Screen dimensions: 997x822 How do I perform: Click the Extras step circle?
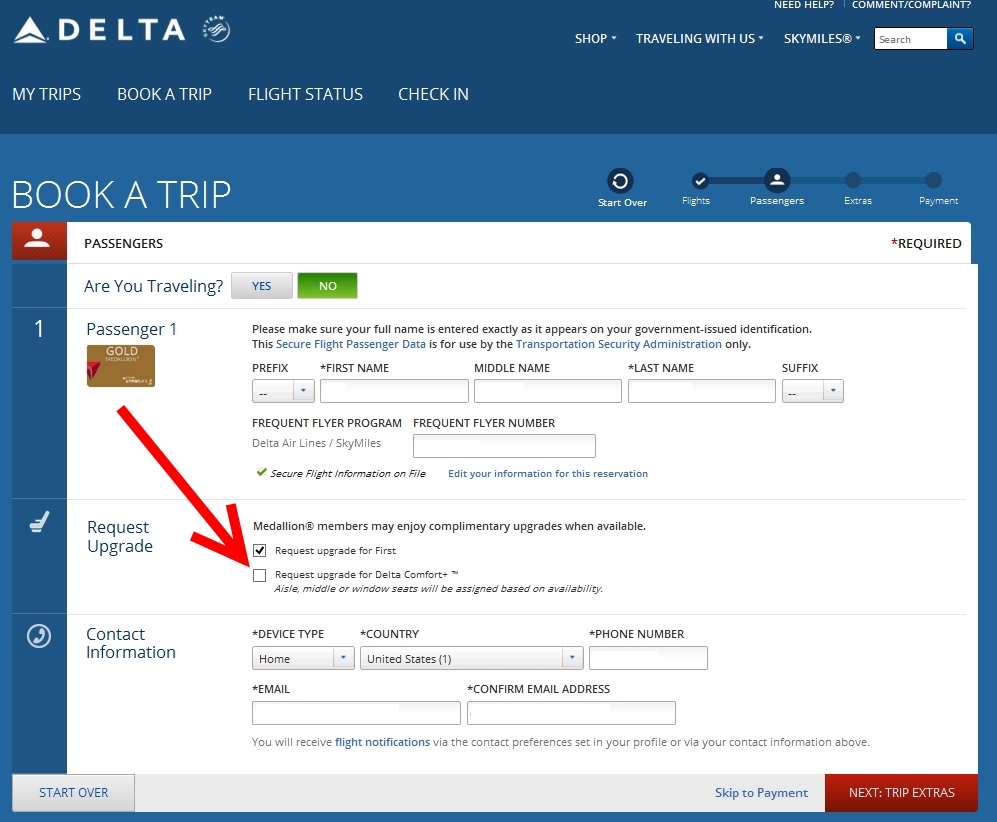[x=852, y=181]
